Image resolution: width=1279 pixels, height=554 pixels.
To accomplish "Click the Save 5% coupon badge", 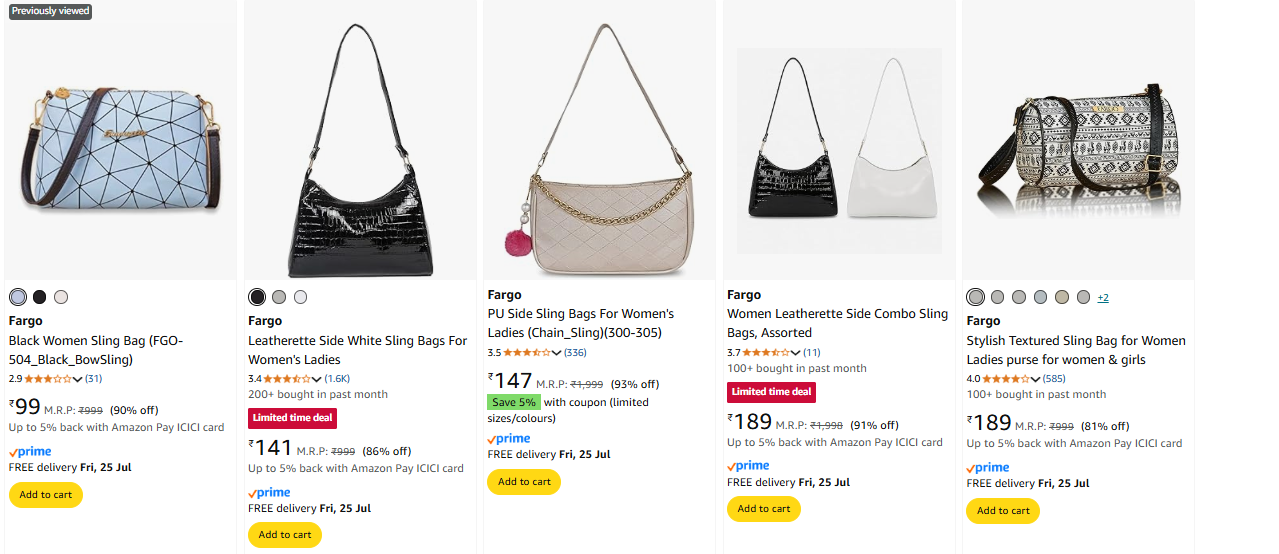I will coord(514,402).
